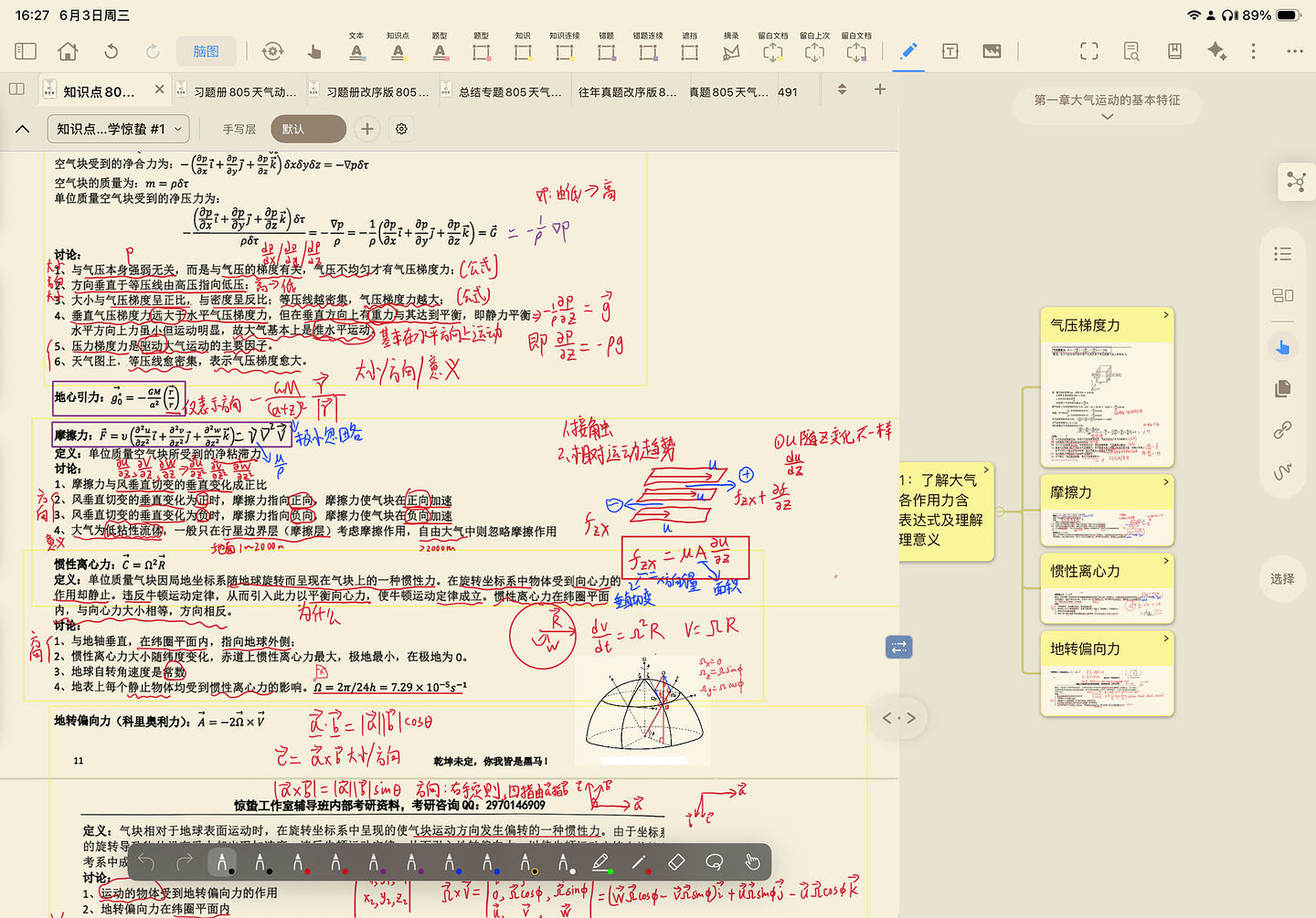Select the lasso tool in pen toolbar
The image size is (1316, 918).
714,862
